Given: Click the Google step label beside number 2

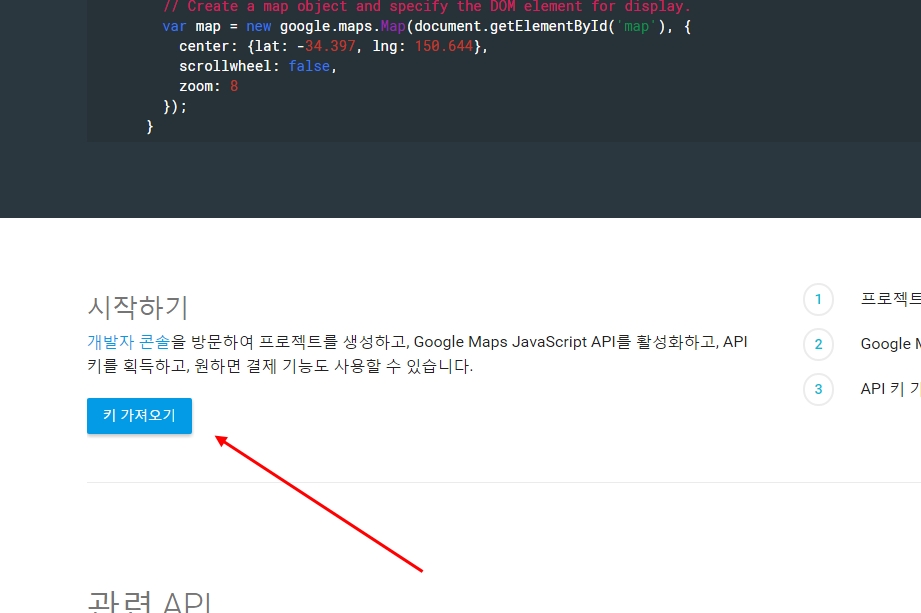Looking at the screenshot, I should (x=890, y=344).
